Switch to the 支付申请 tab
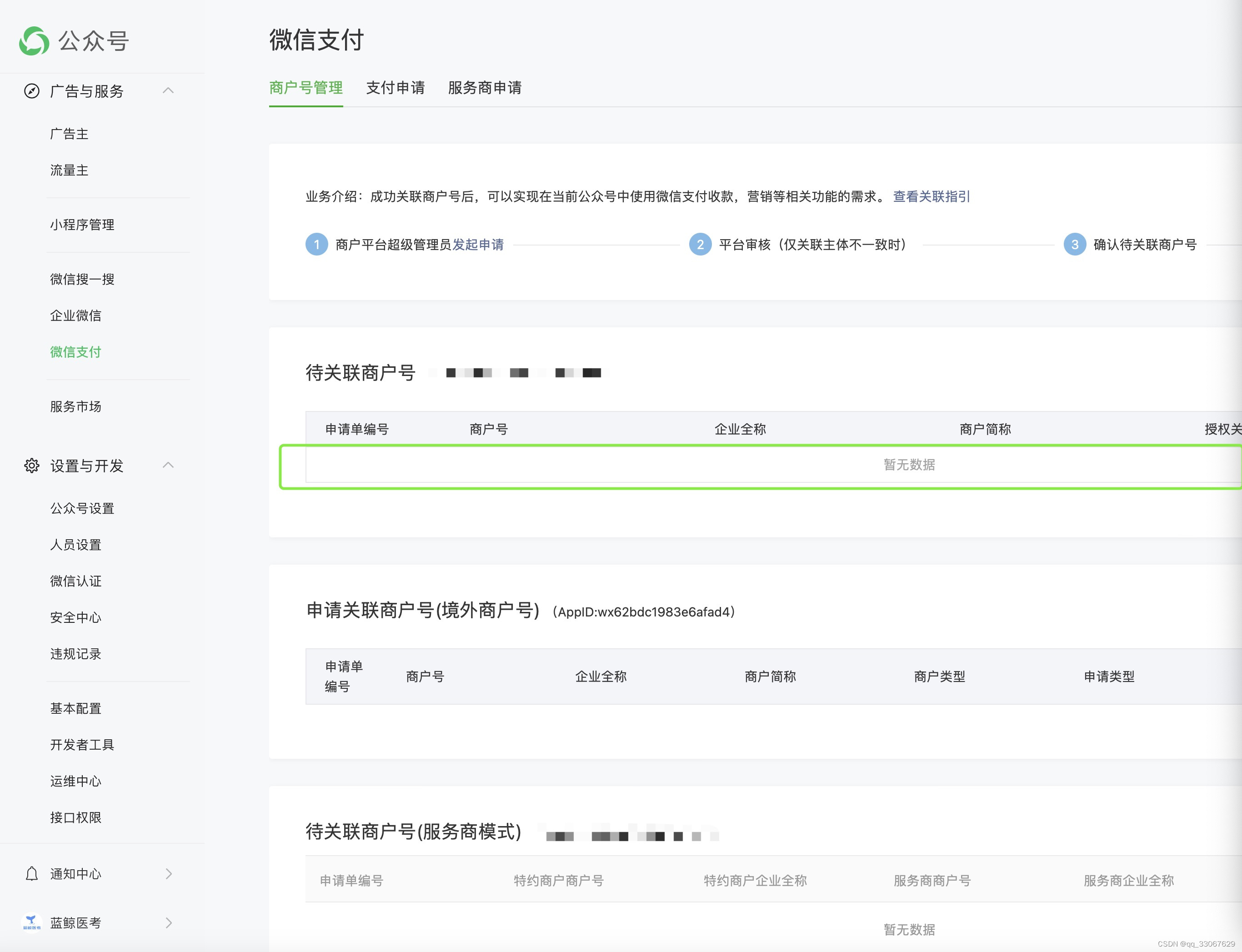Viewport: 1242px width, 952px height. pos(396,88)
